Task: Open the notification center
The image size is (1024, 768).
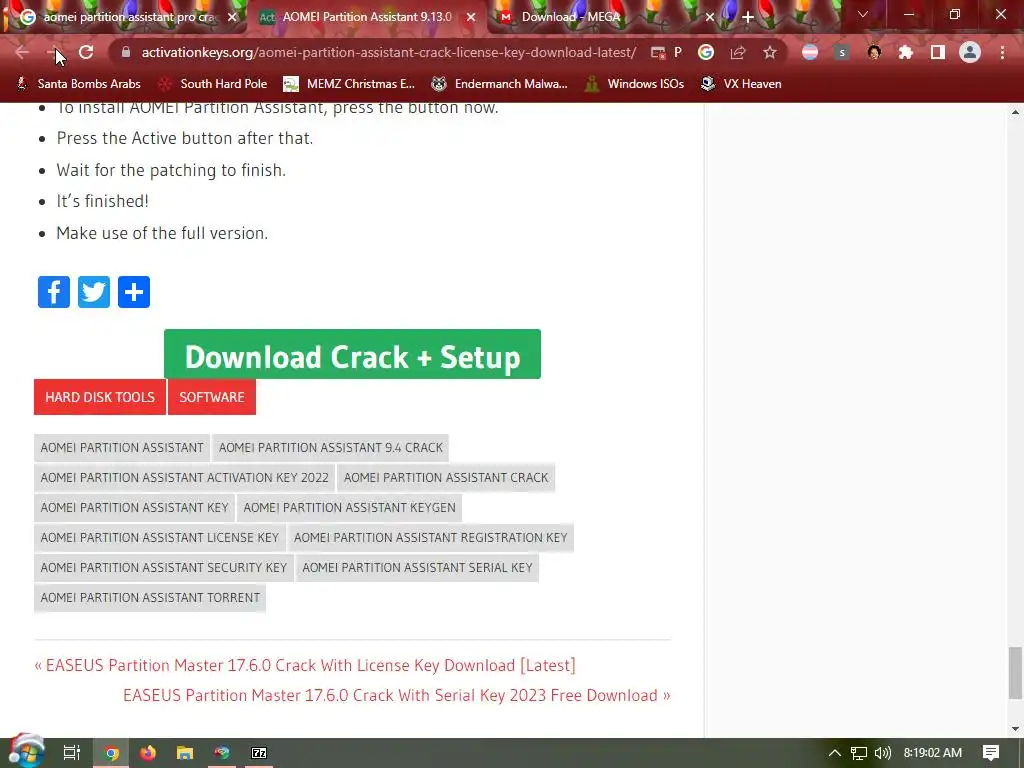Action: [x=991, y=753]
